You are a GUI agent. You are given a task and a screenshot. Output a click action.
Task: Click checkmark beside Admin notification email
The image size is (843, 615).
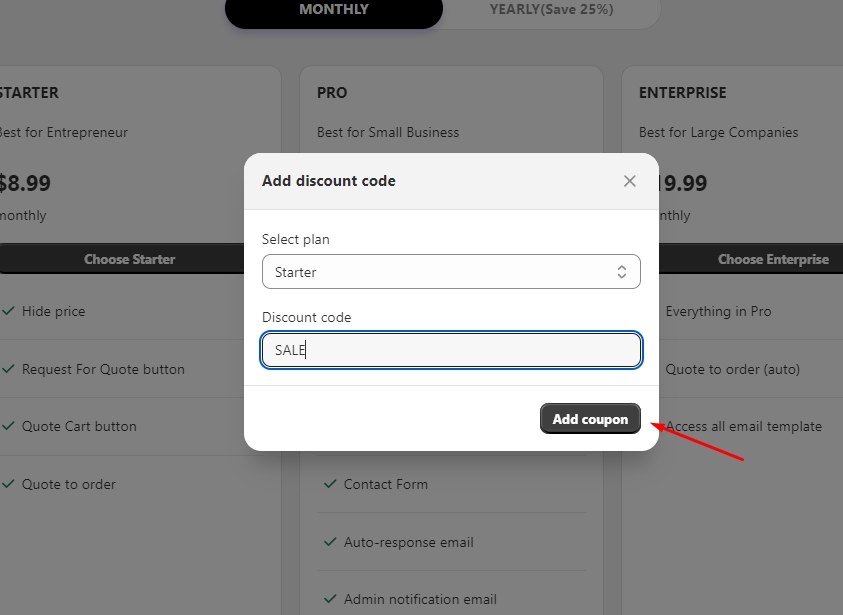330,599
